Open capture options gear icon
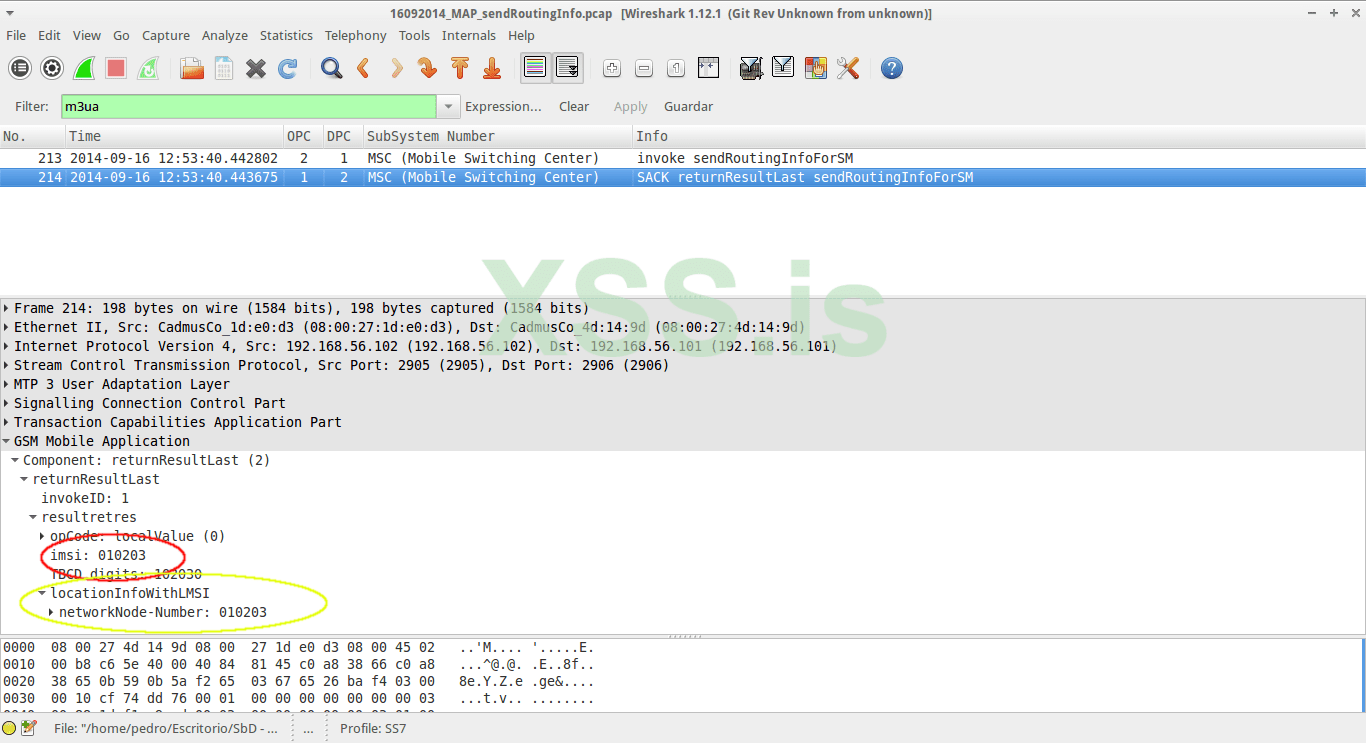 52,68
